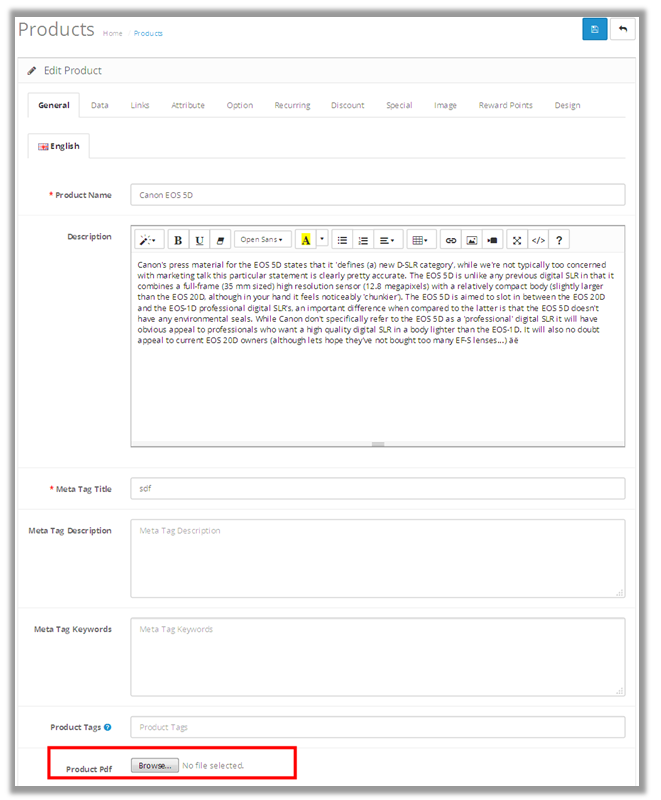This screenshot has width=661, height=800.
Task: Apply the yellow highlight font color
Action: coord(306,240)
